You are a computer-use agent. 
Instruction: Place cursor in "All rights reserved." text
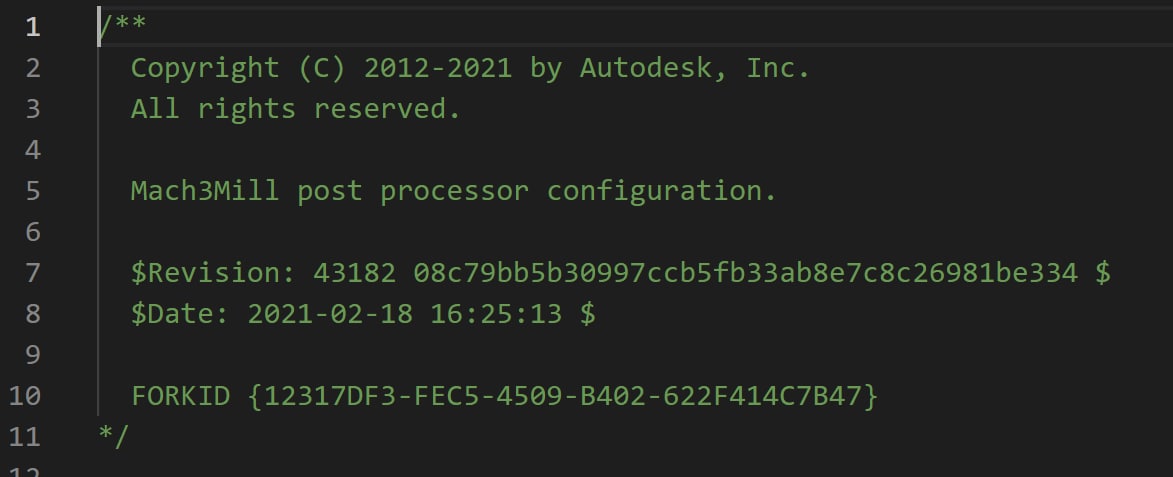296,109
